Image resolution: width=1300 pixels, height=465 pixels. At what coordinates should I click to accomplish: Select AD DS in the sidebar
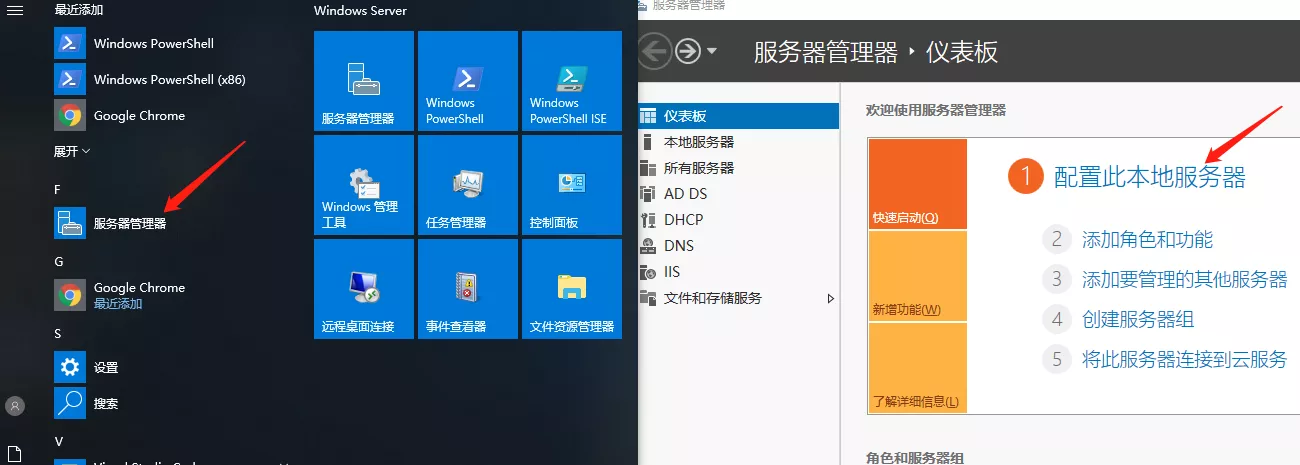685,194
